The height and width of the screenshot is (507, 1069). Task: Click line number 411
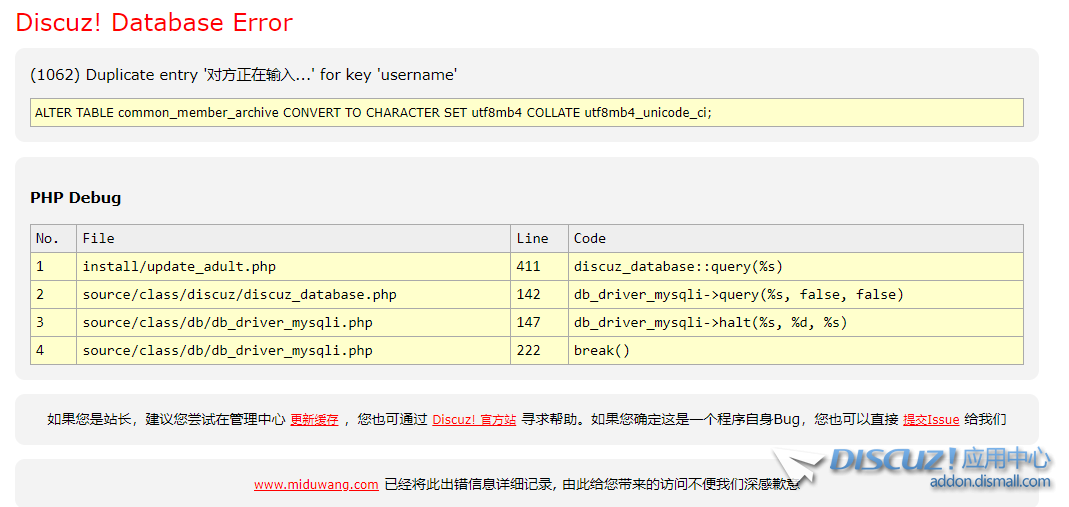pyautogui.click(x=539, y=266)
